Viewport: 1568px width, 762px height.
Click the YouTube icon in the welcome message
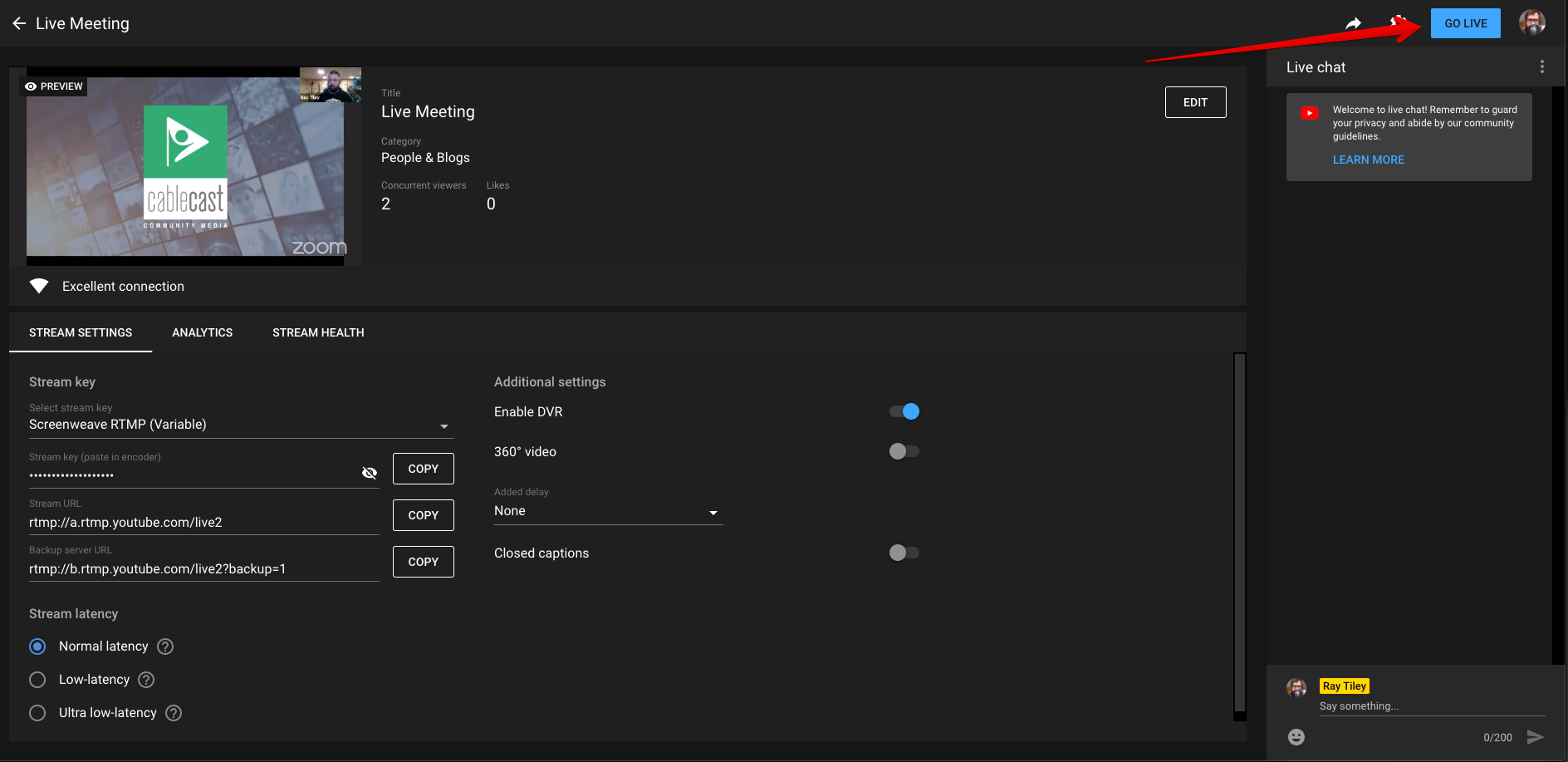1310,113
